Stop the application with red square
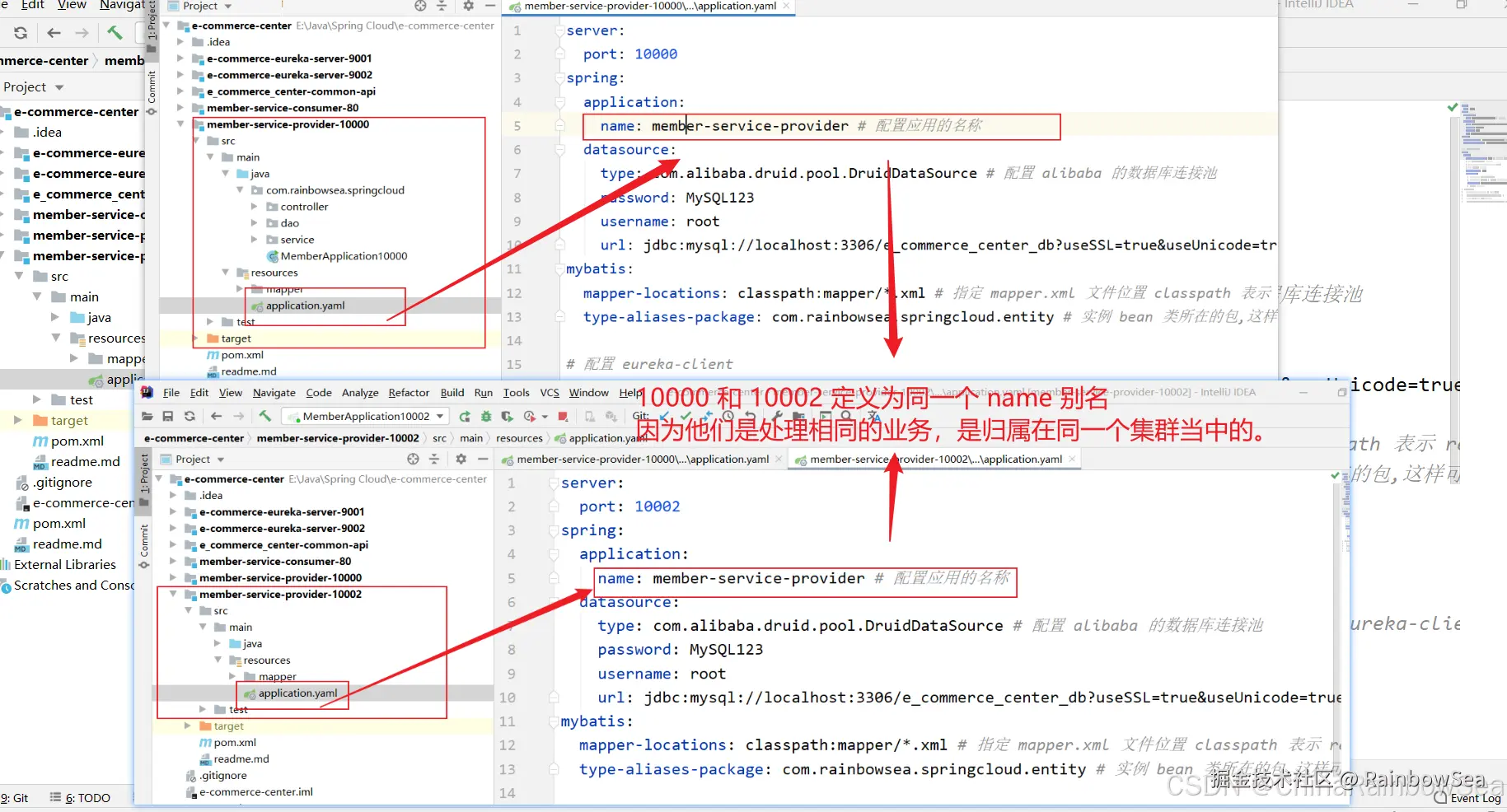The width and height of the screenshot is (1507, 812). click(563, 417)
